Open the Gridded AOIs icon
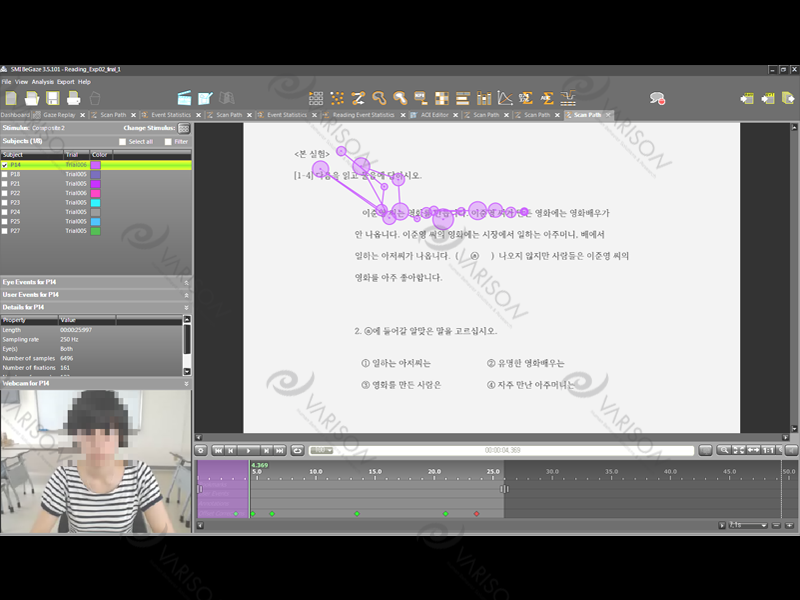Viewport: 800px width, 600px height. (442, 98)
